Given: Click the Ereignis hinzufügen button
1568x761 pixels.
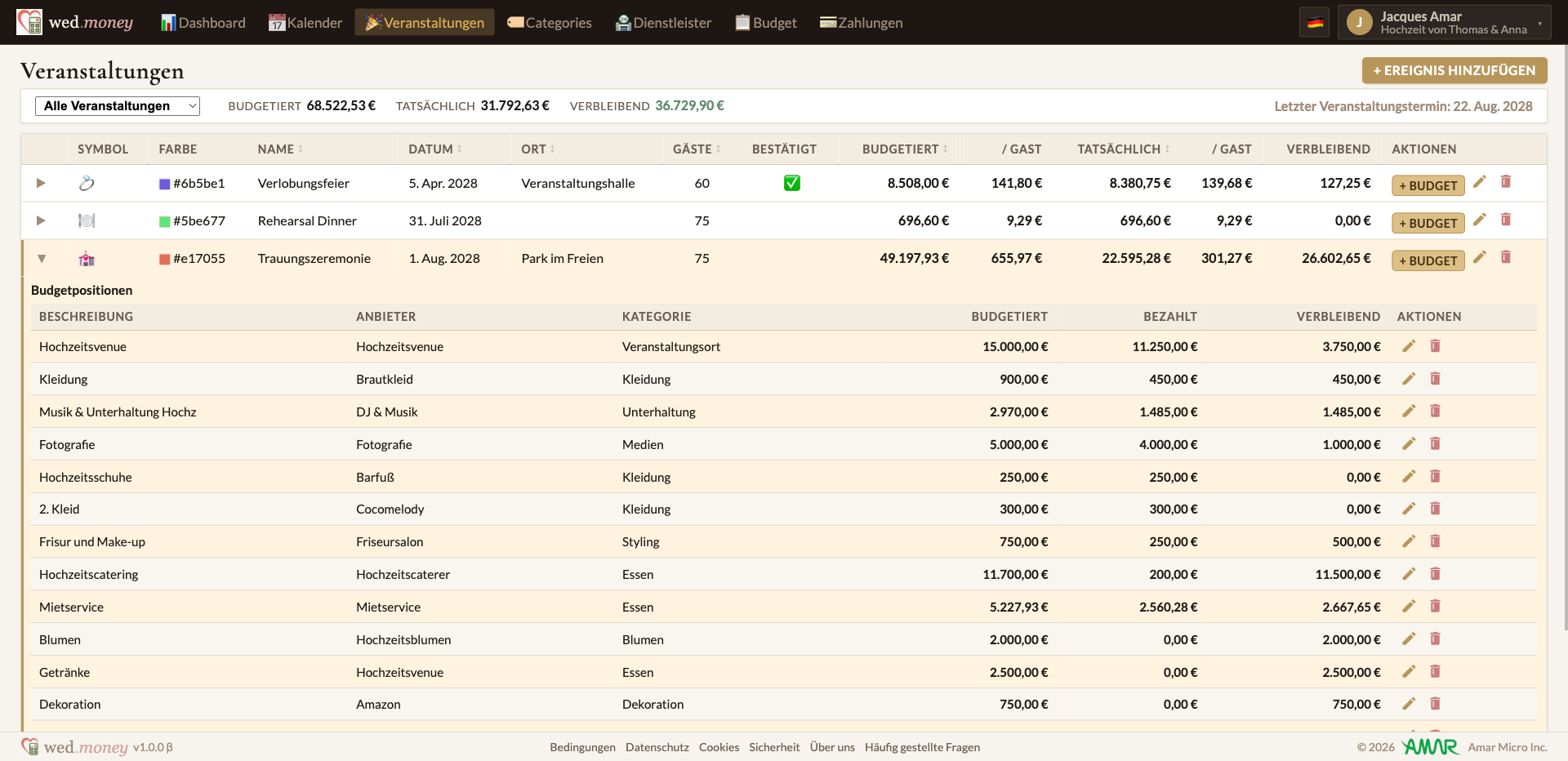Looking at the screenshot, I should pos(1454,70).
